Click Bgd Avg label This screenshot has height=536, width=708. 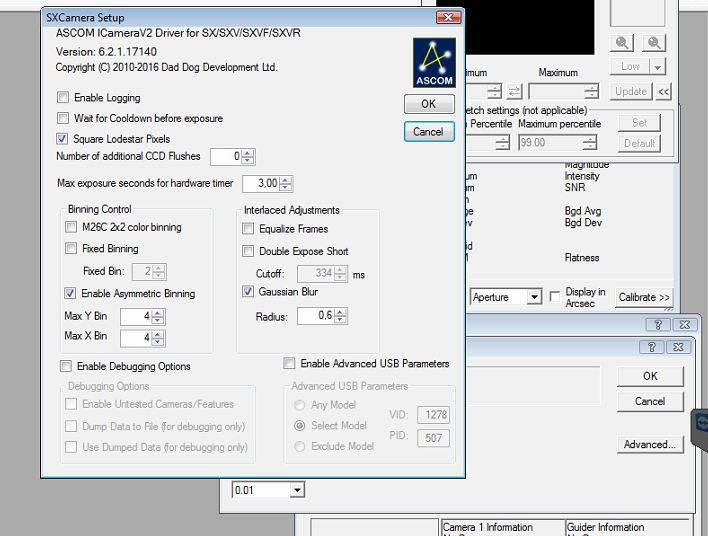(x=583, y=211)
